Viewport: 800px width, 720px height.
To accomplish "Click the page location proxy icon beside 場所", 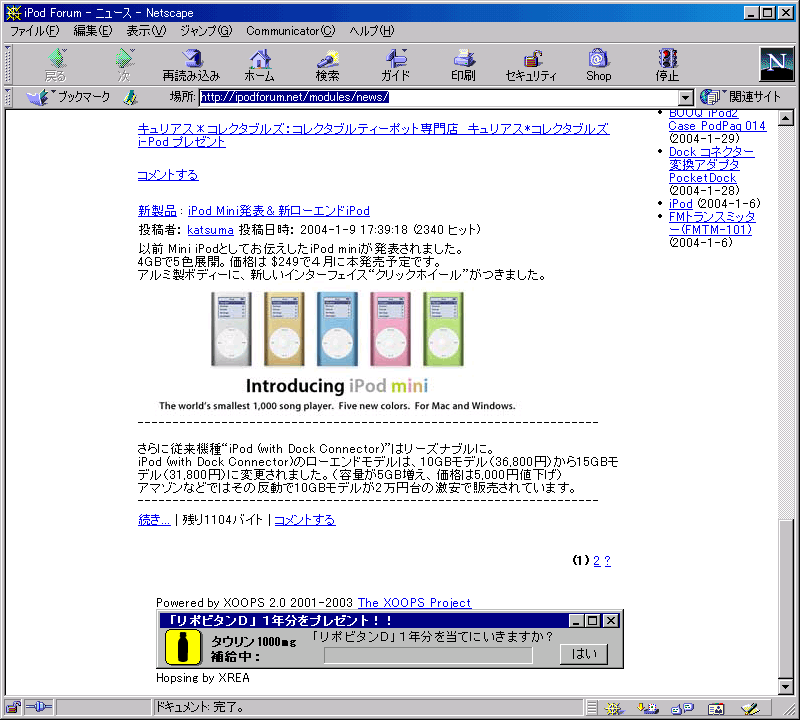I will point(131,97).
